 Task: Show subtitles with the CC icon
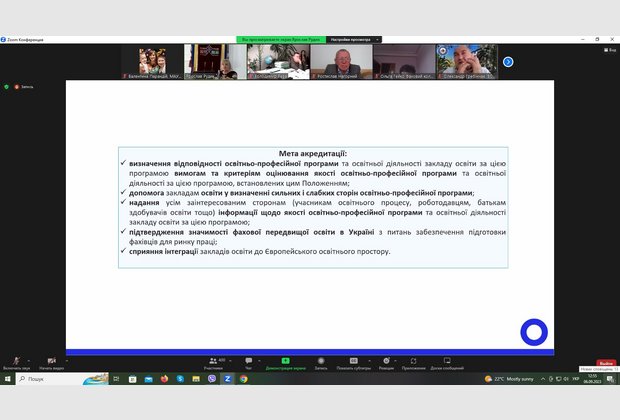point(353,361)
